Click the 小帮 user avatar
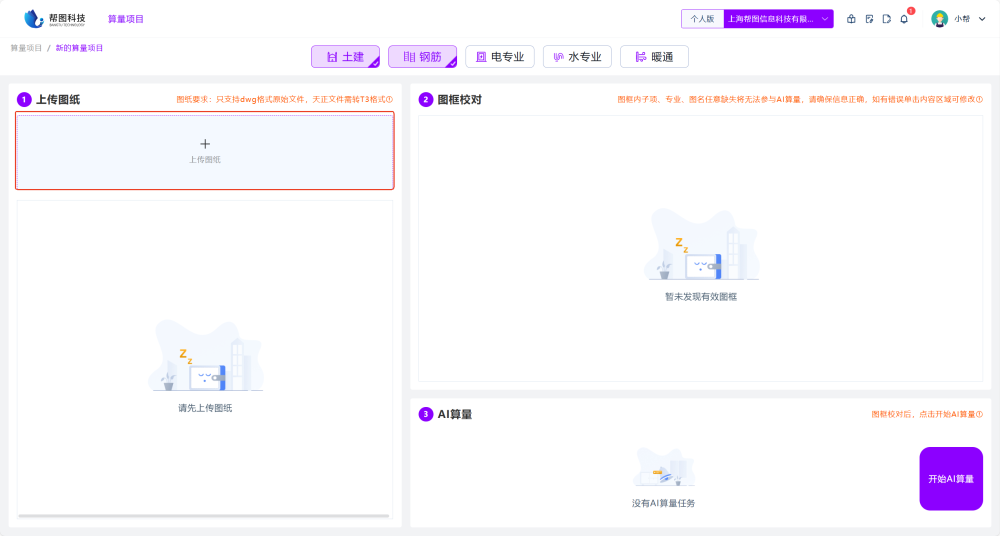The image size is (1000, 536). [x=939, y=19]
